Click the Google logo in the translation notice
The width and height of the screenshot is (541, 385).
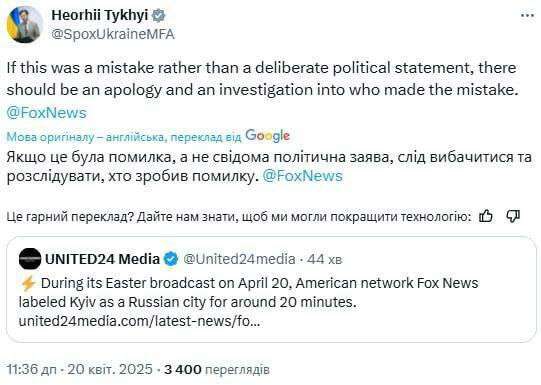point(267,136)
